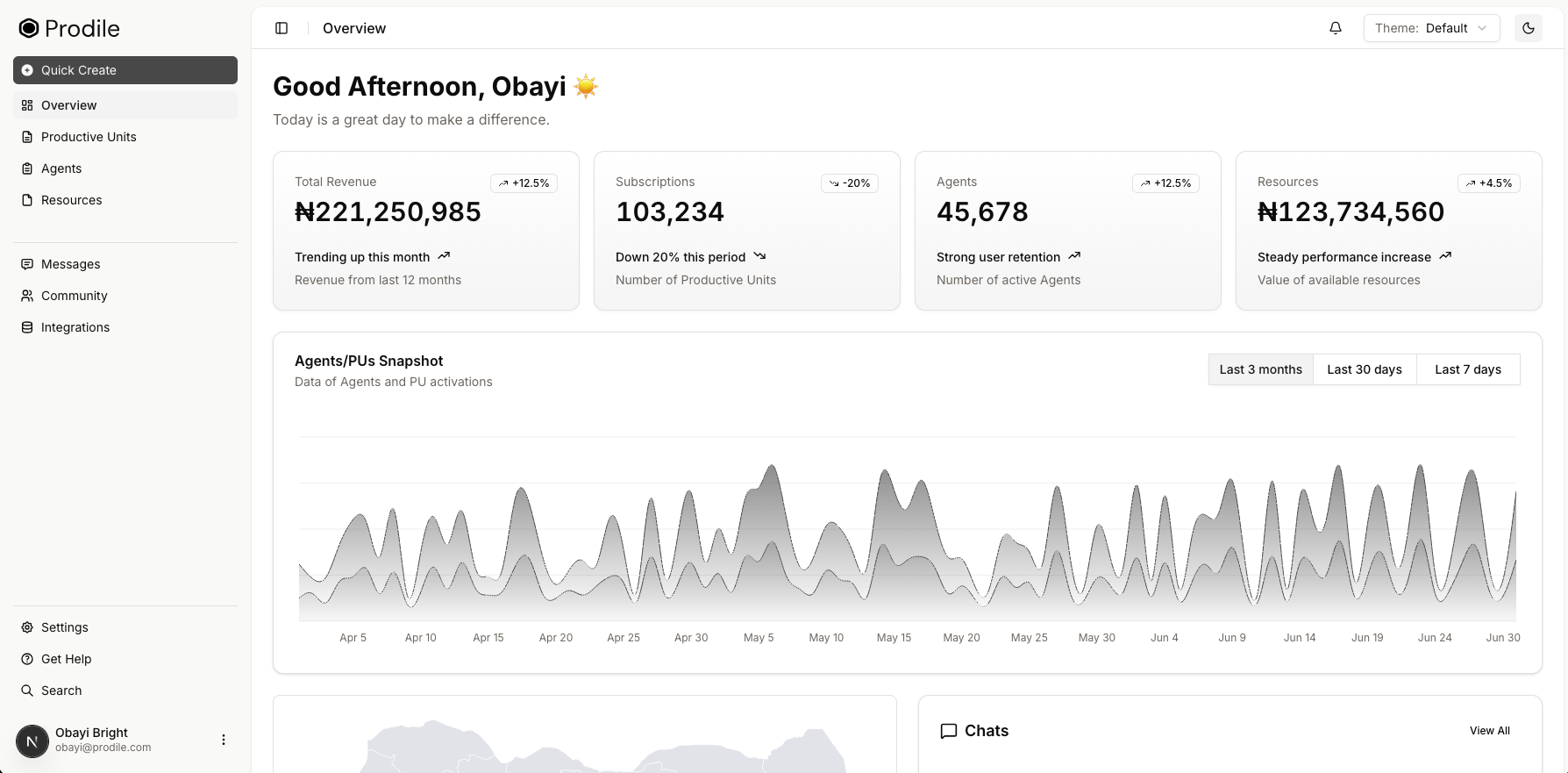This screenshot has height=773, width=1568.
Task: Open Search in the sidebar
Action: pyautogui.click(x=61, y=691)
